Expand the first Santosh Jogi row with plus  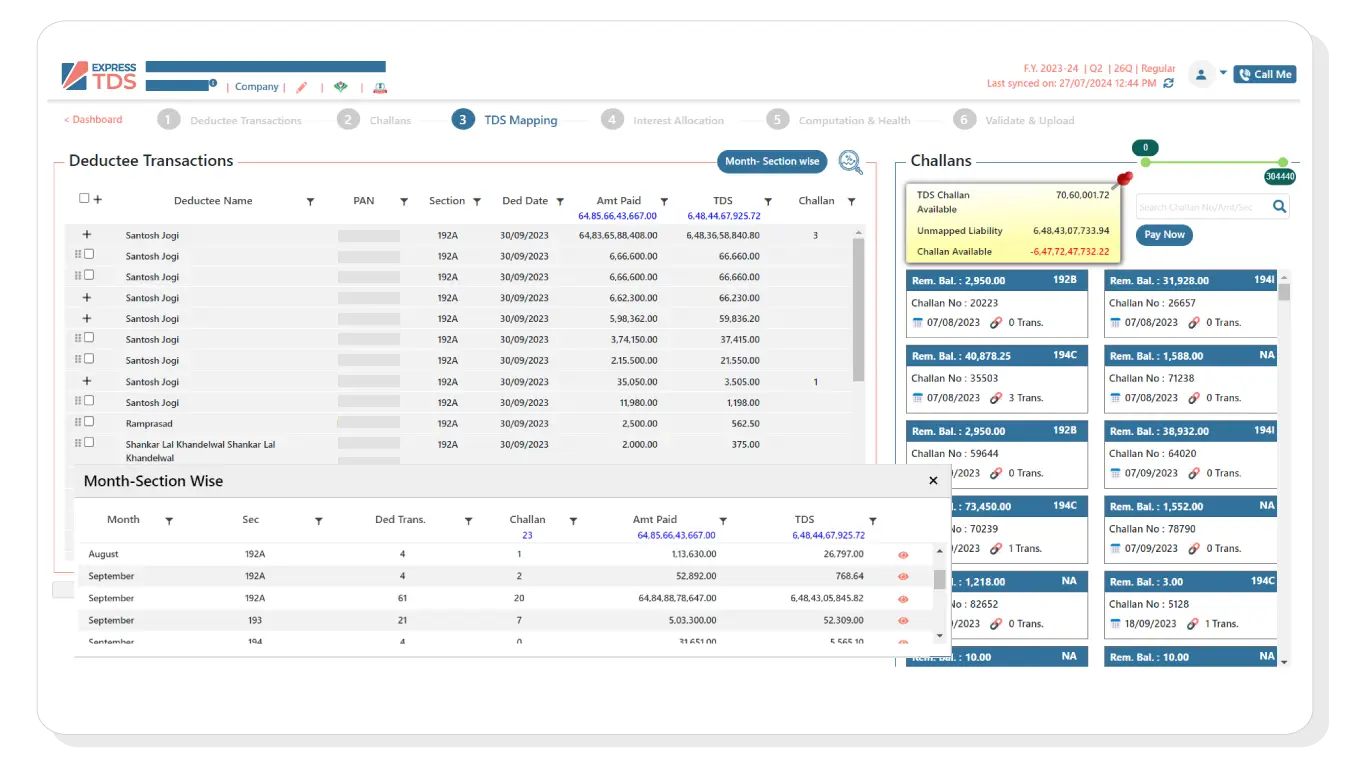point(87,235)
